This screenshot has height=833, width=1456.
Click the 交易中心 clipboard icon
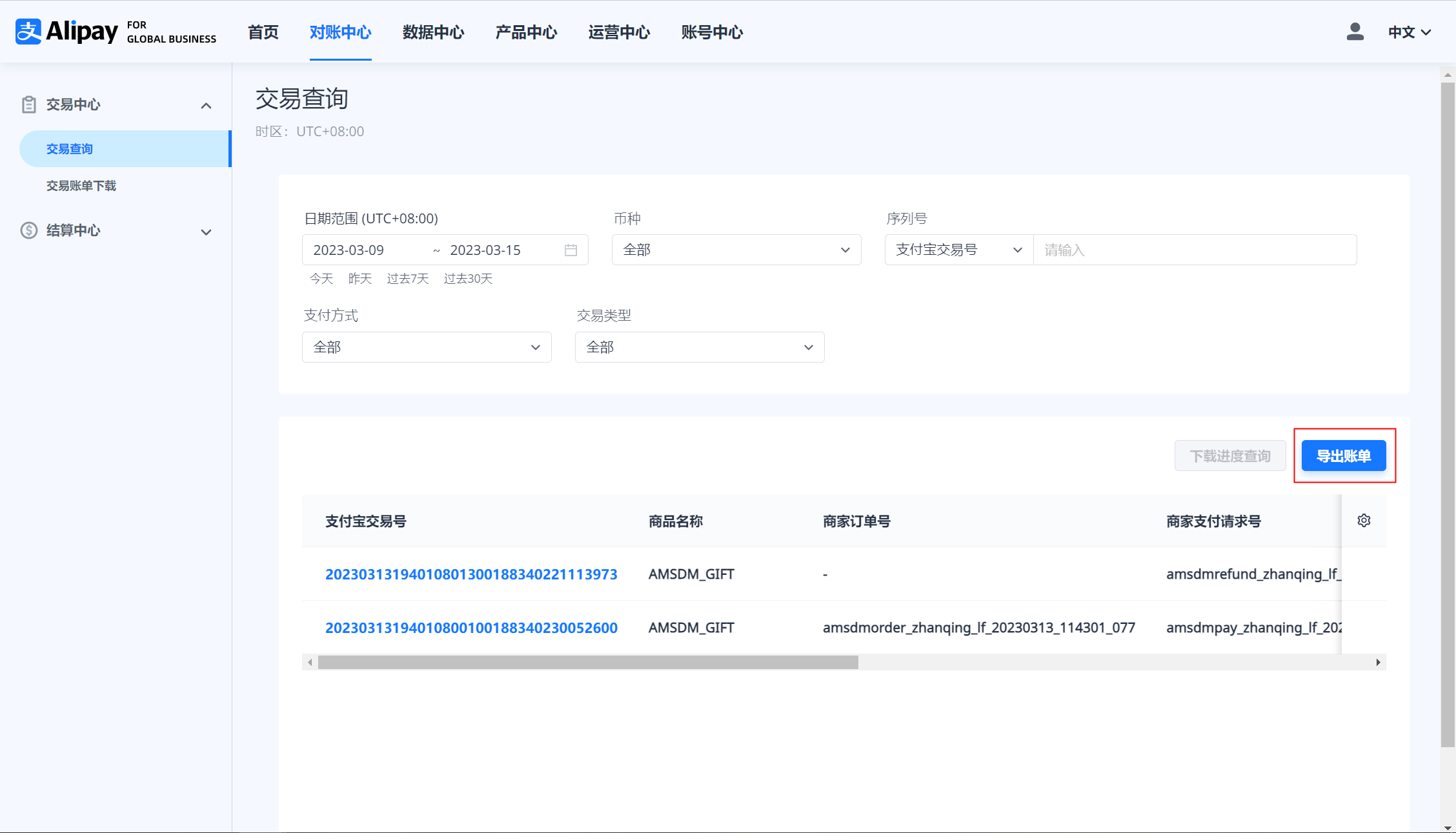28,105
